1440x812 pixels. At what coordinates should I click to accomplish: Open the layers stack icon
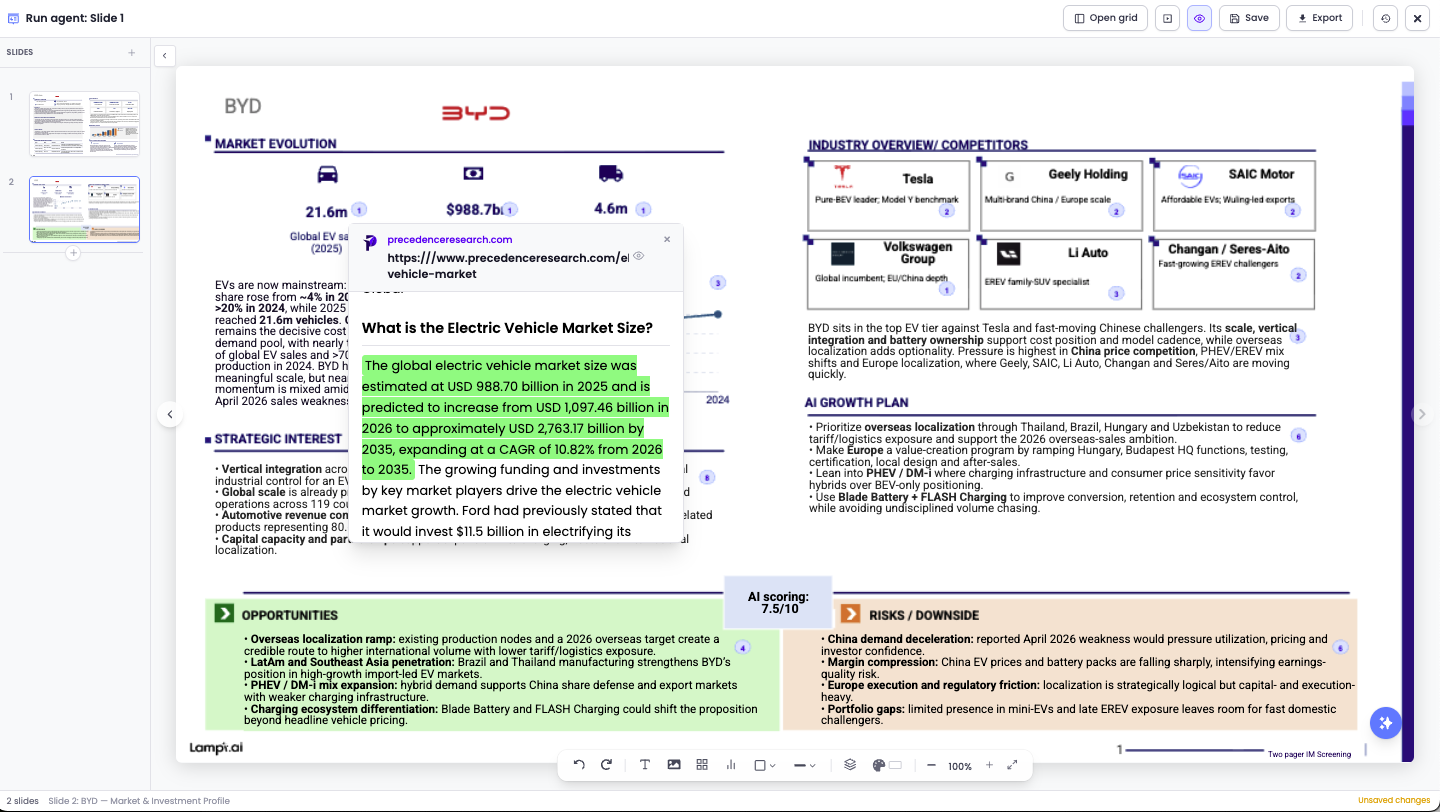850,765
